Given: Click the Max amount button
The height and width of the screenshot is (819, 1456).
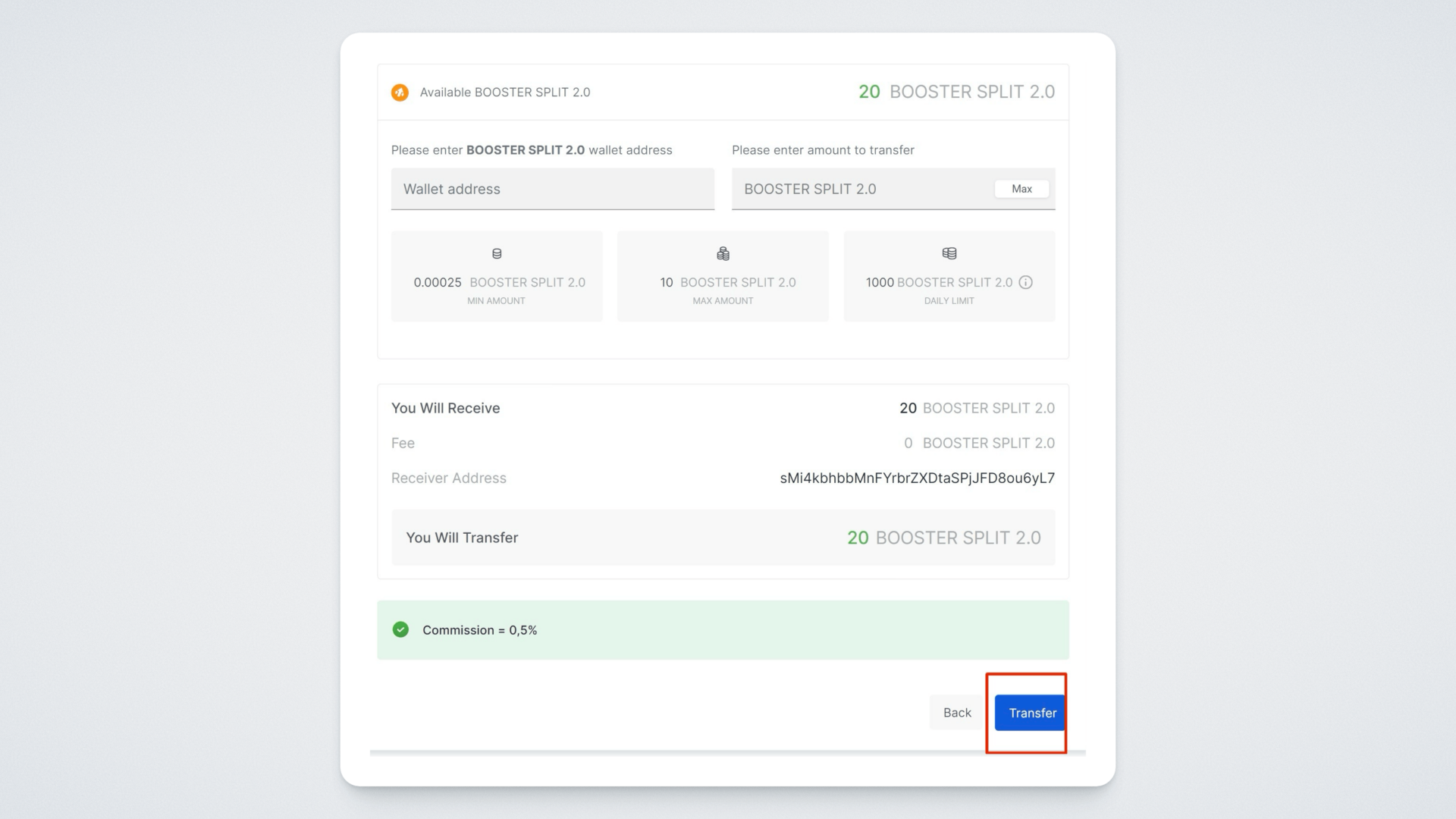Looking at the screenshot, I should 1021,189.
